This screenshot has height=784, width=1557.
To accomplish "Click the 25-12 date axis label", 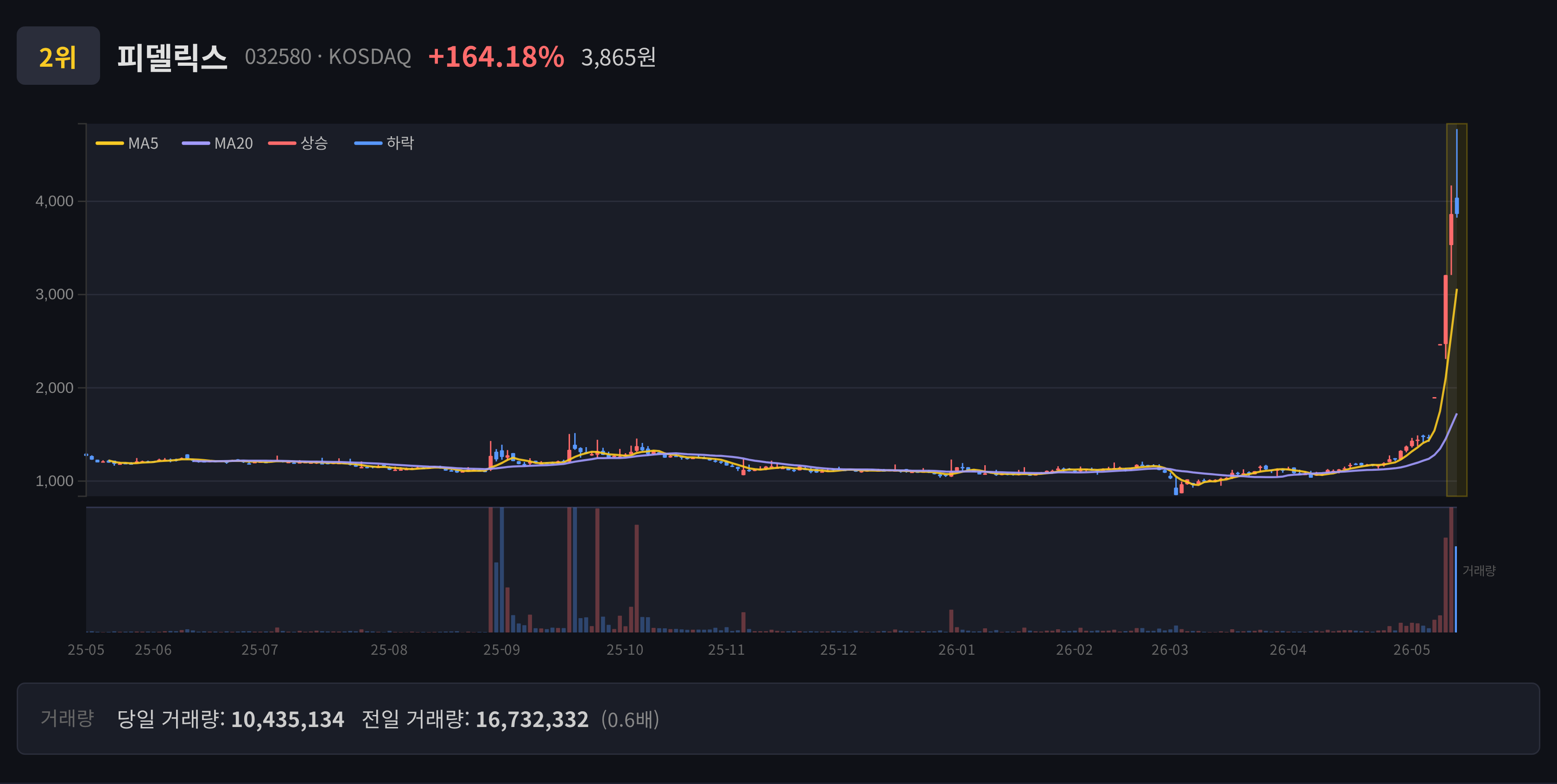I will pyautogui.click(x=838, y=650).
